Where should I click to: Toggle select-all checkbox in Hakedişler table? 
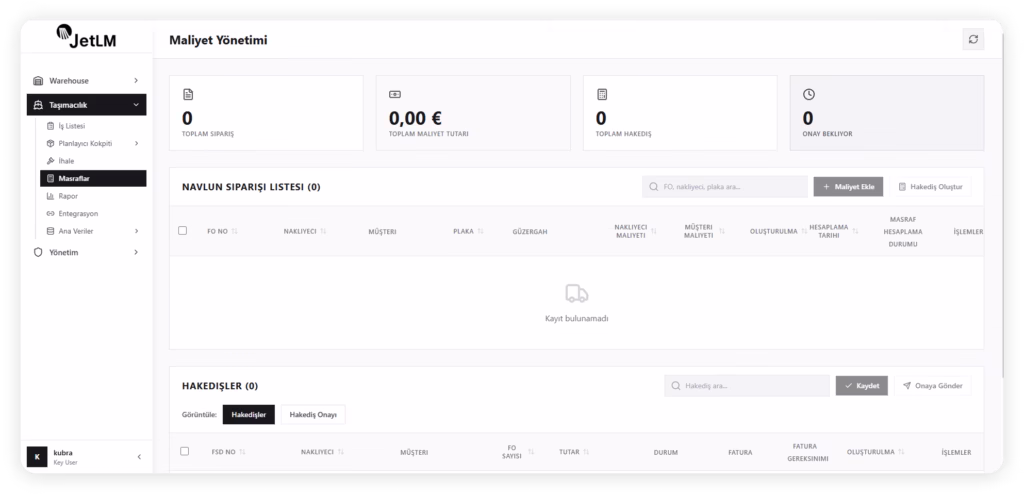point(184,451)
